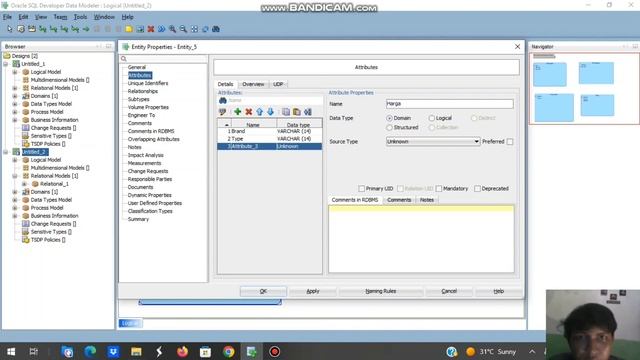This screenshot has width=640, height=360.
Task: Click the Fit Screen toolbar icon
Action: pos(194,29)
